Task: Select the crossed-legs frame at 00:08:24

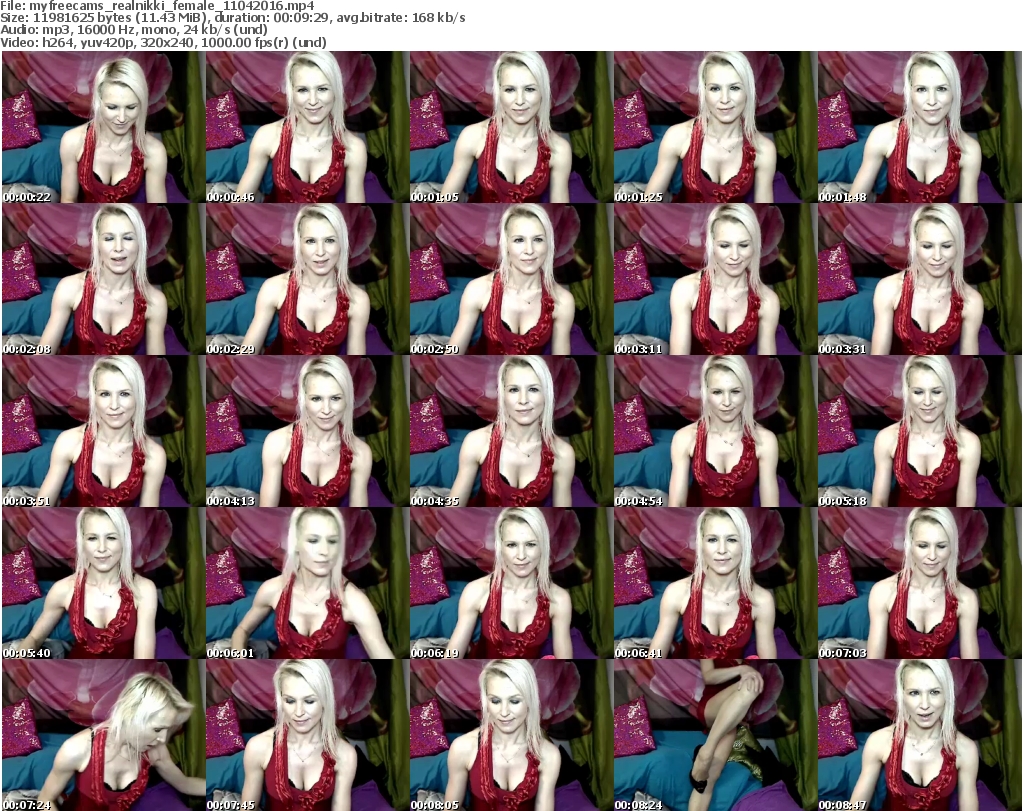Action: (715, 735)
